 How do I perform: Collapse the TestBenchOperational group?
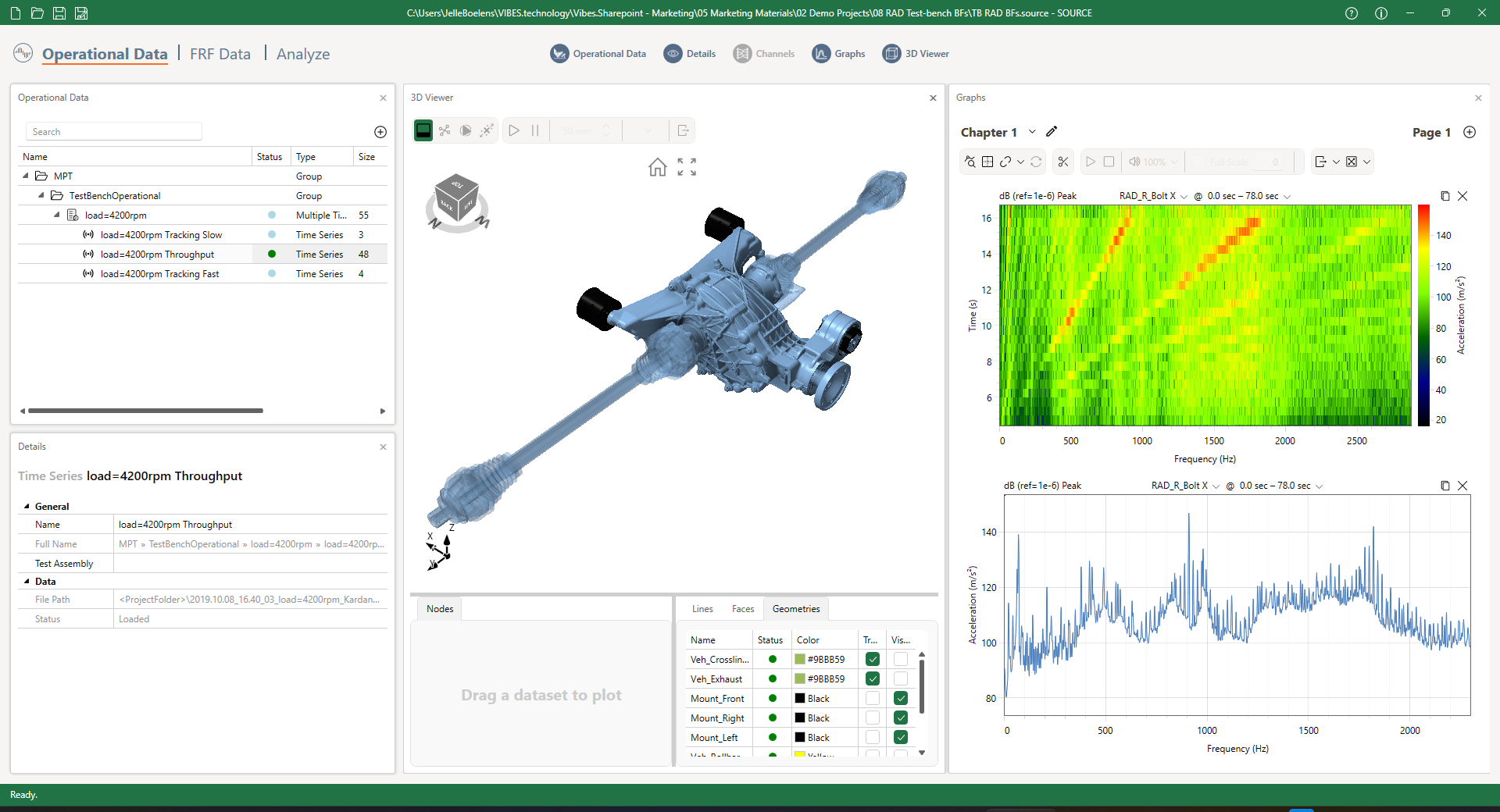[41, 195]
